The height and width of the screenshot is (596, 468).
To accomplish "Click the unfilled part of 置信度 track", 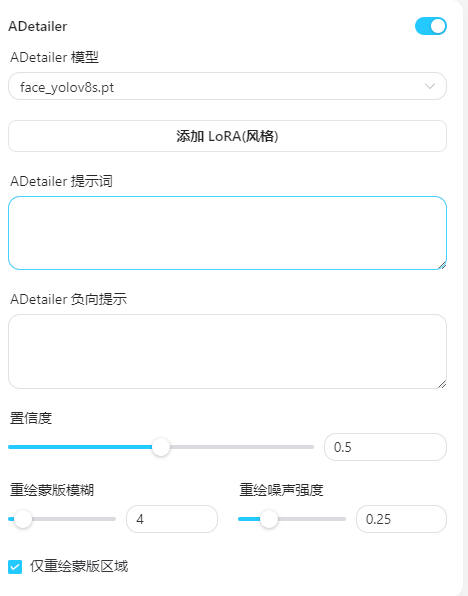I will (x=242, y=447).
